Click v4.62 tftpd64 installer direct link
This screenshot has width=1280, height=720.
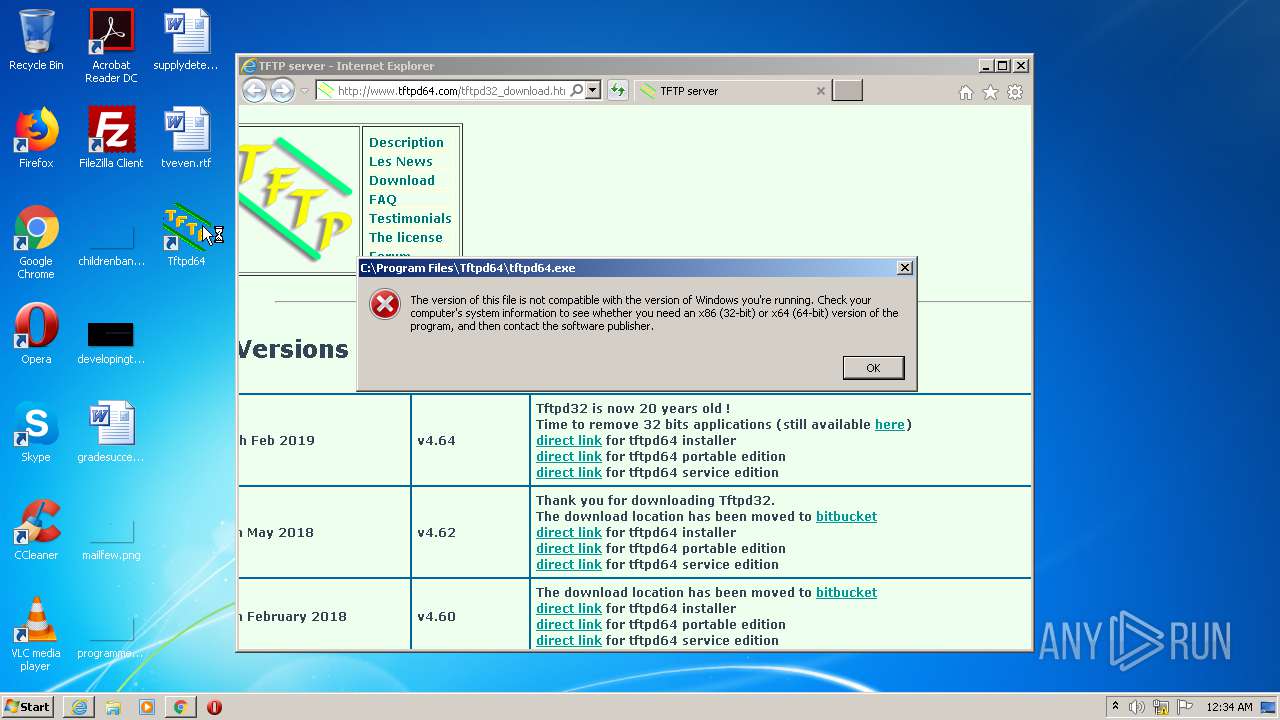point(569,532)
